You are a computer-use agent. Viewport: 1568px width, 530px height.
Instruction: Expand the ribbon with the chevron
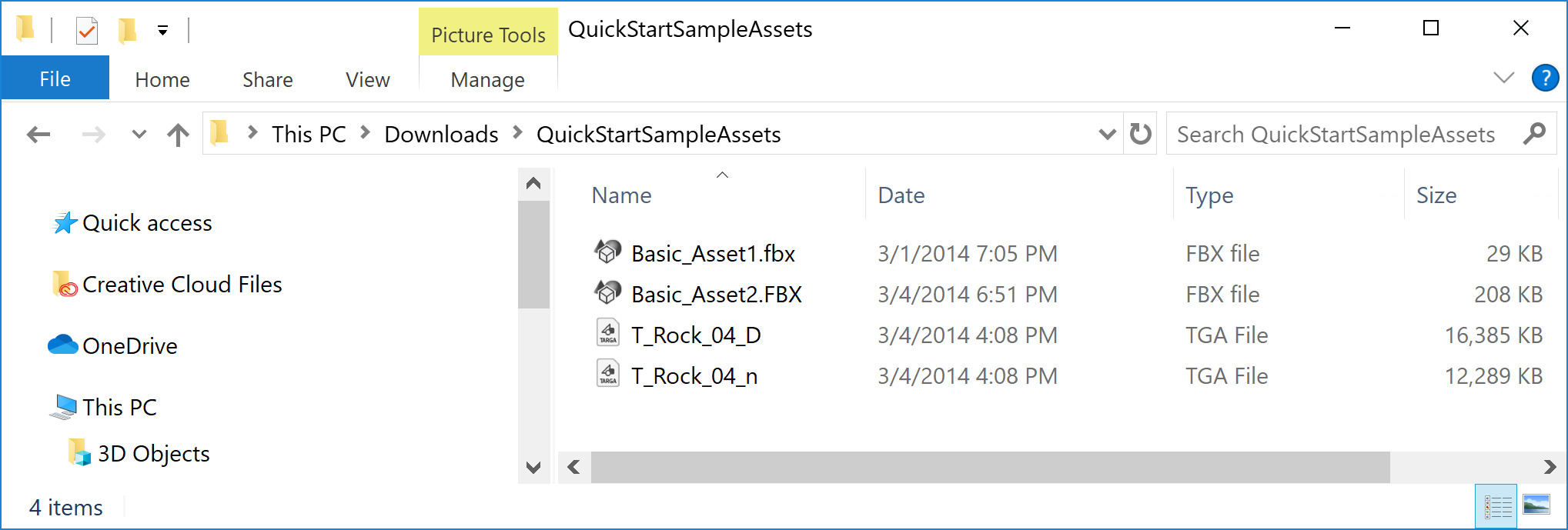[1503, 78]
